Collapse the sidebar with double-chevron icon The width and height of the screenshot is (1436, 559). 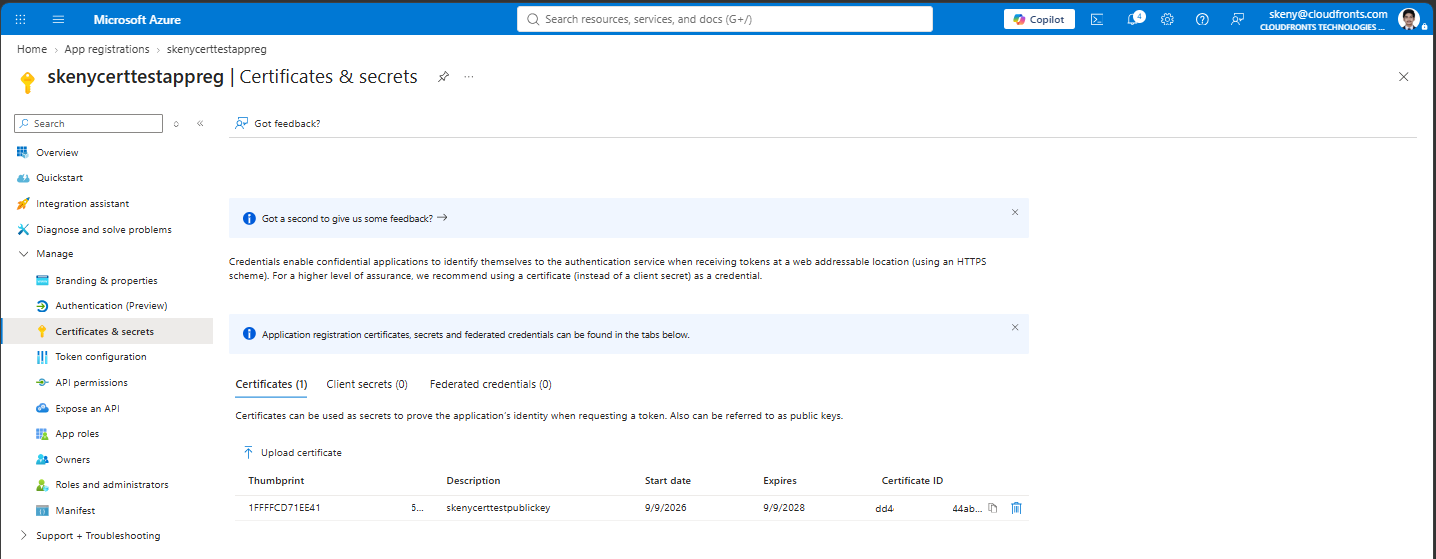[200, 123]
